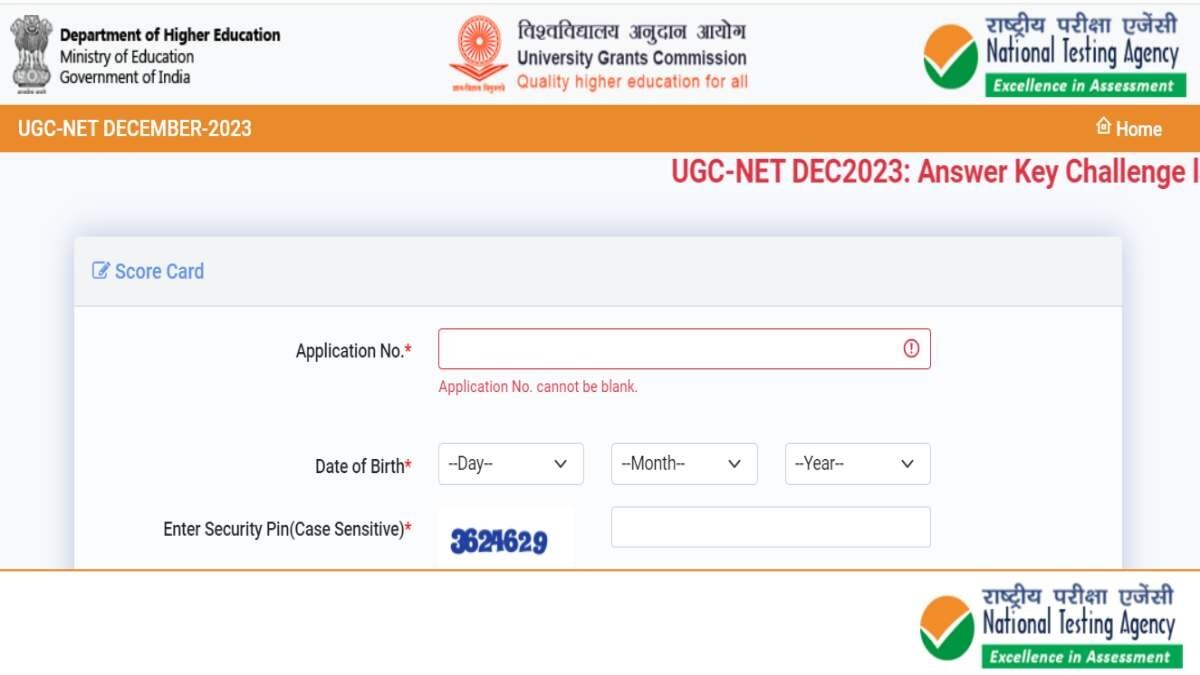Open the Answer Key Challenge scrolling link
1200x675 pixels.
click(x=934, y=172)
